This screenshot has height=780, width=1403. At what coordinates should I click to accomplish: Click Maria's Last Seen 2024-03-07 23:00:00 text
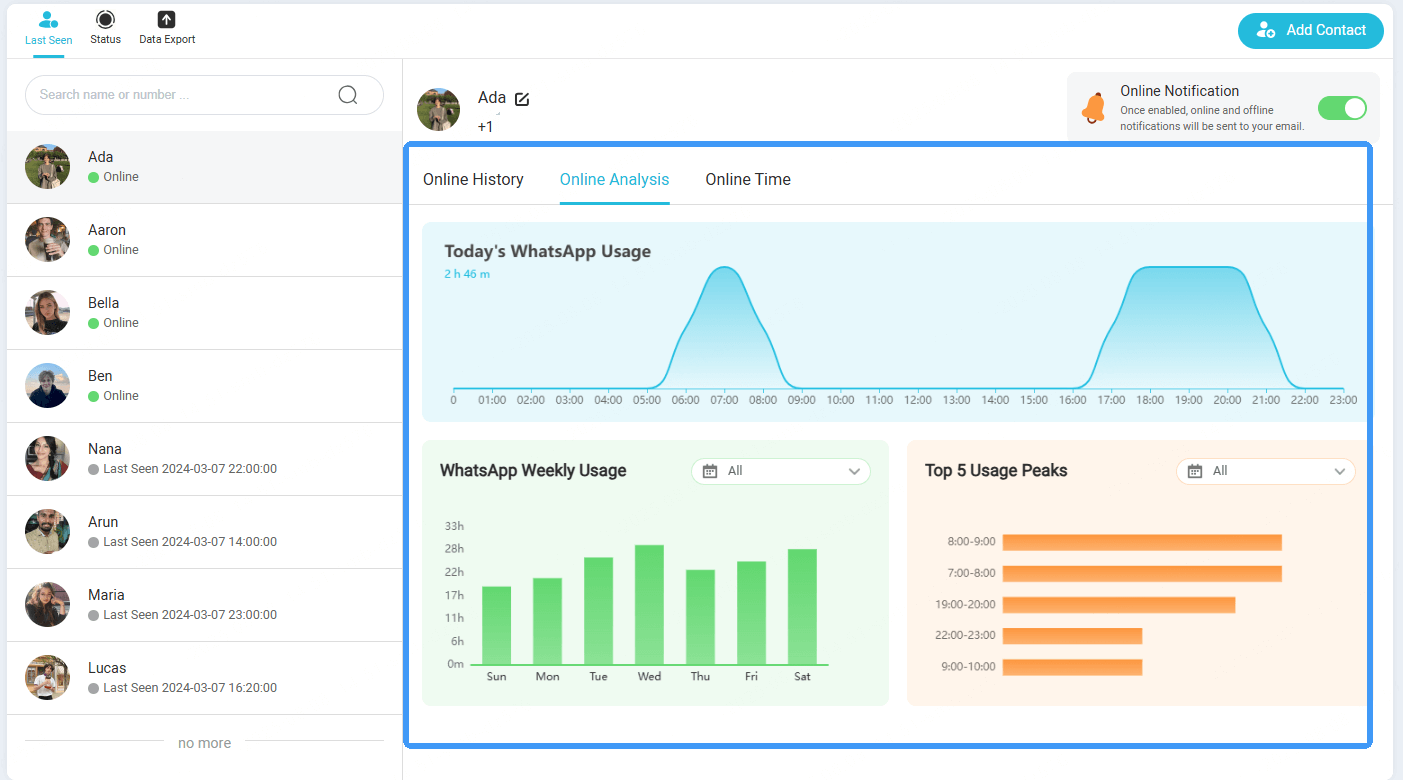pos(190,615)
